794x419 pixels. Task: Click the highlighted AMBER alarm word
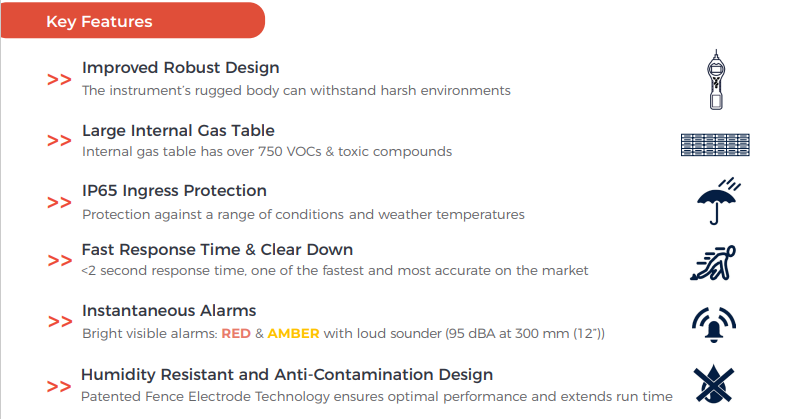pyautogui.click(x=293, y=333)
